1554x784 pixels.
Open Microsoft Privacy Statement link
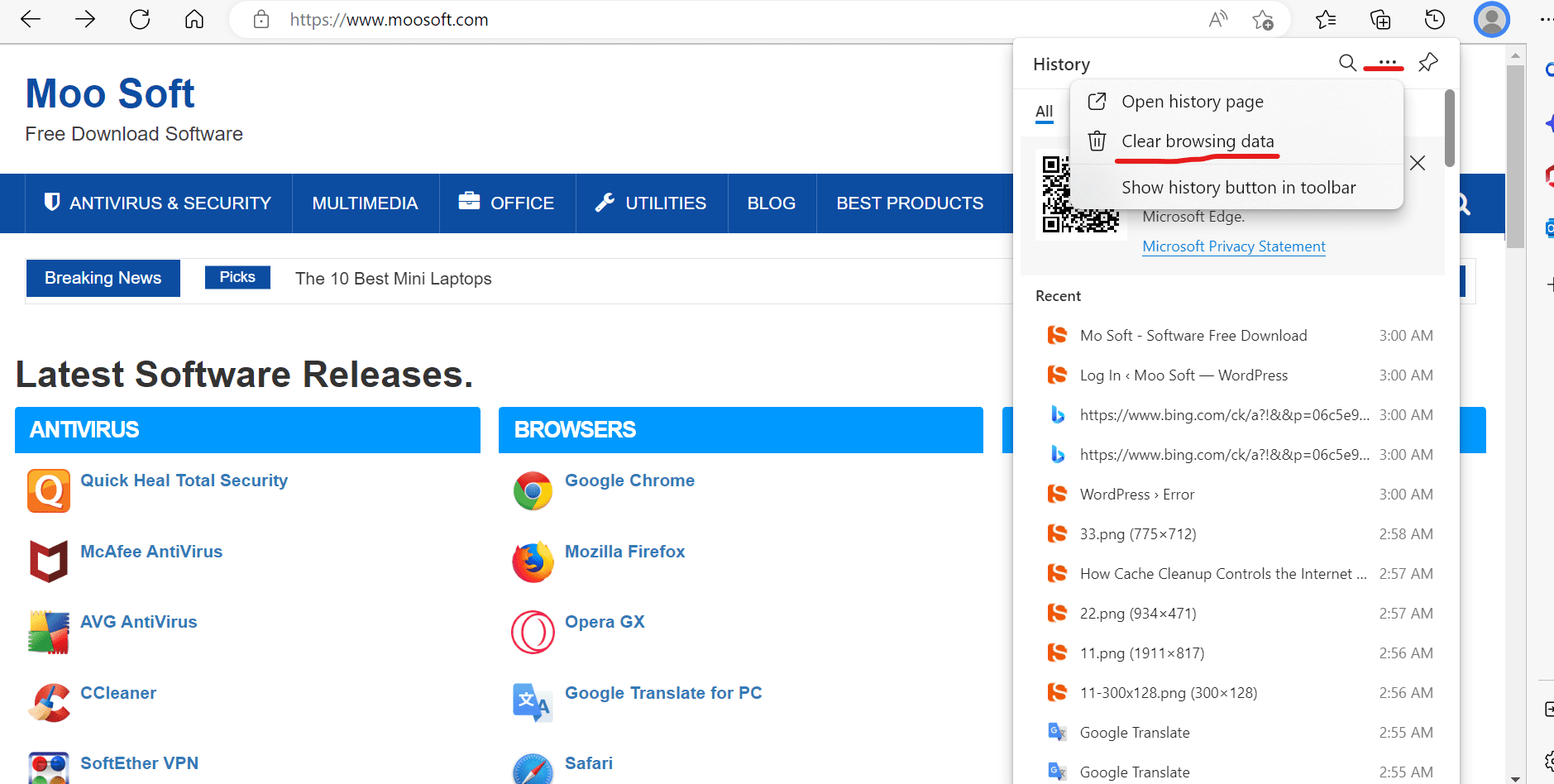tap(1233, 246)
